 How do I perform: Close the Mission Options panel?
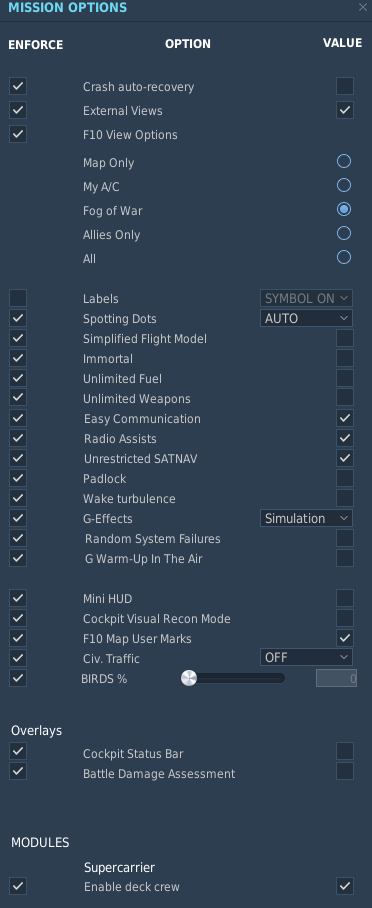coord(362,8)
